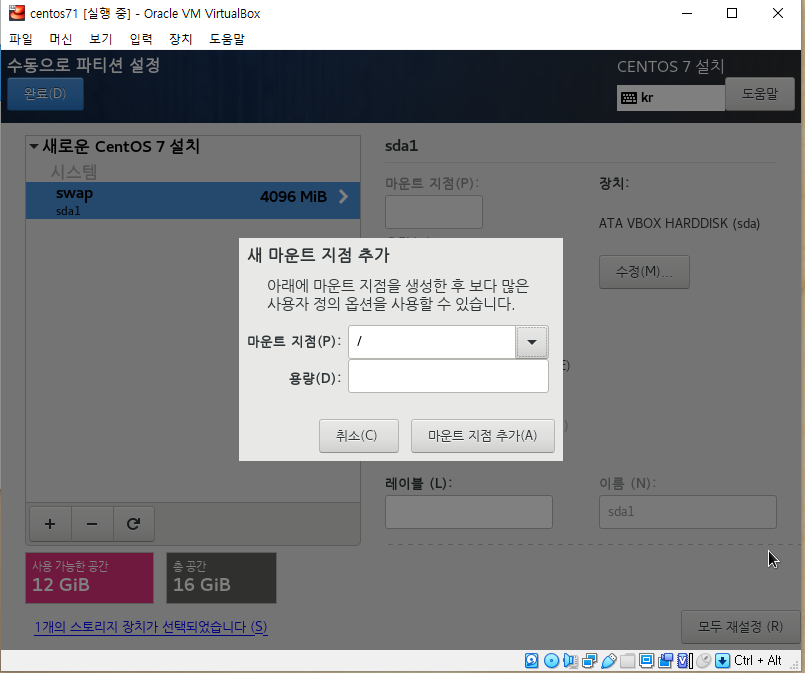Minimize the VirtualBox window
This screenshot has width=805, height=673.
687,13
